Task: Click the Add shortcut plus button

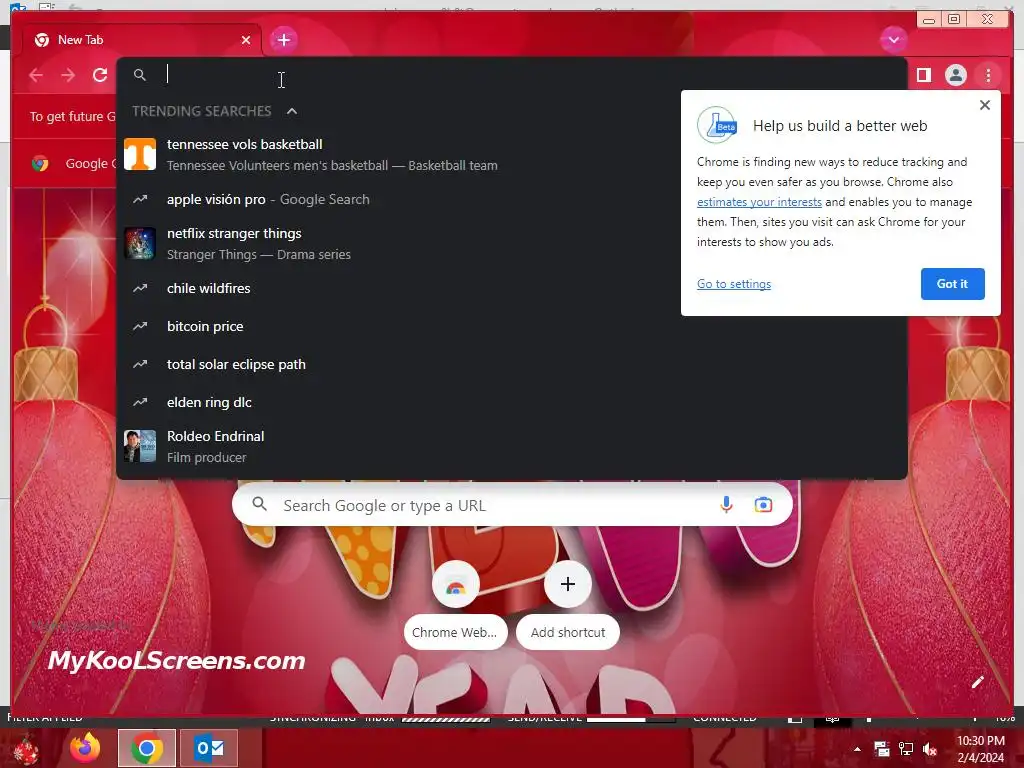Action: pyautogui.click(x=568, y=584)
